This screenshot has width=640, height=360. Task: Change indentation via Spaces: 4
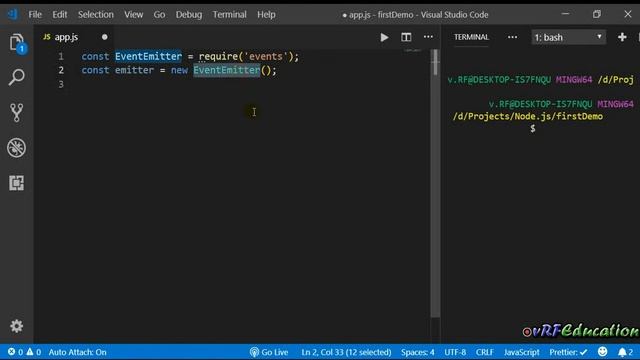pyautogui.click(x=418, y=352)
